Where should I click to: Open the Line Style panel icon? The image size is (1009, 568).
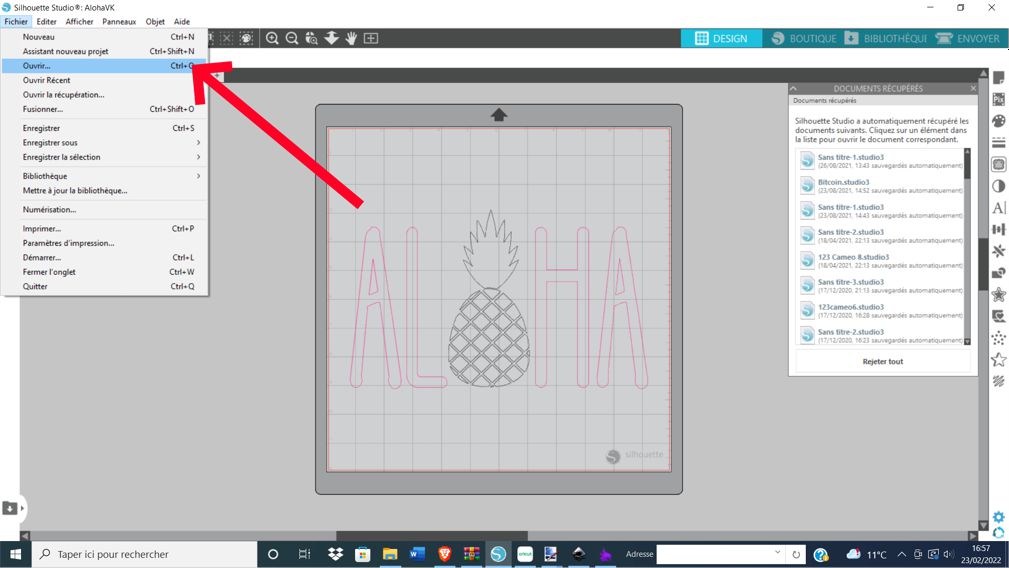(999, 142)
